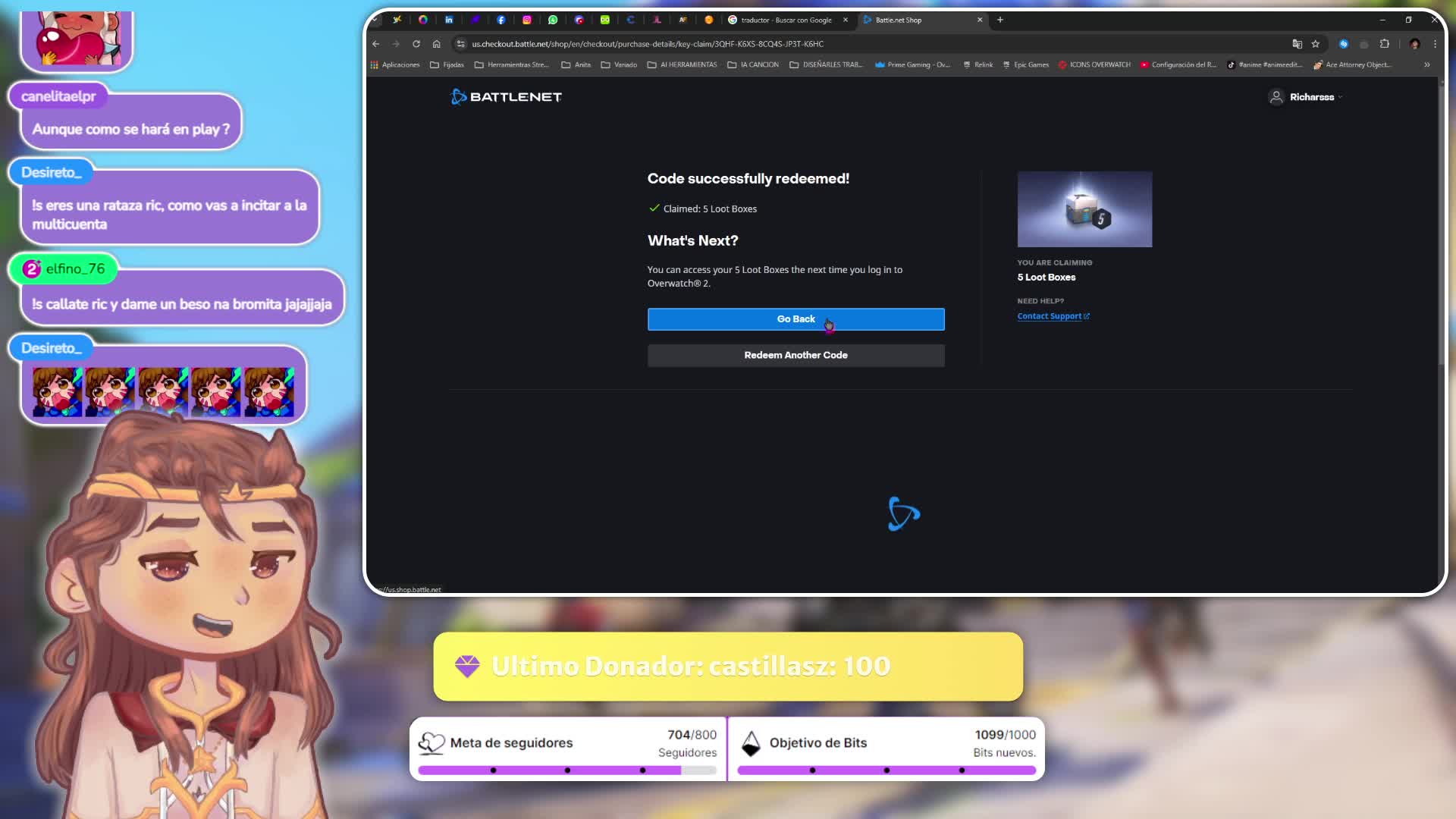The height and width of the screenshot is (819, 1456).
Task: Click the Objetivo de Bits progress bar
Action: pyautogui.click(x=886, y=770)
